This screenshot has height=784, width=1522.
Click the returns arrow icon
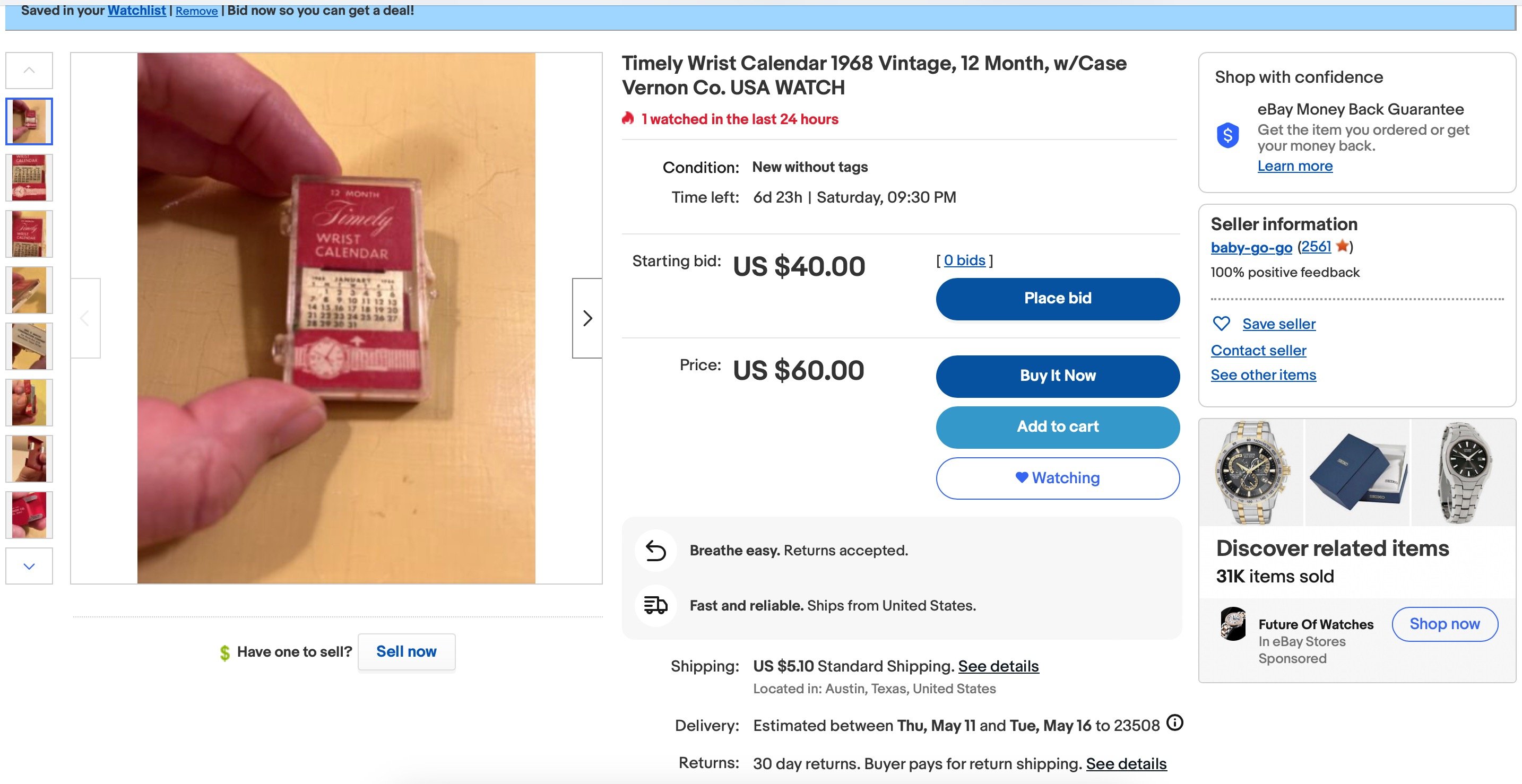pyautogui.click(x=655, y=550)
